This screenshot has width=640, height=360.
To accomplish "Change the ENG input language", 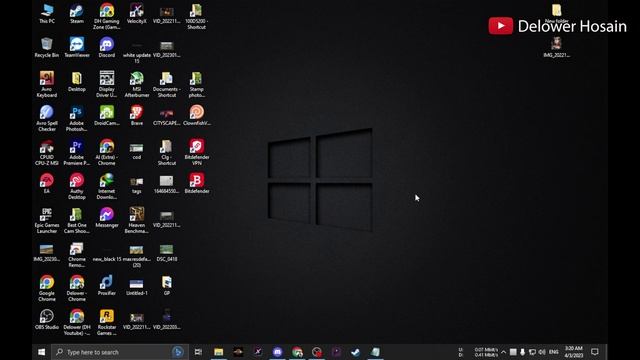I will coord(554,352).
